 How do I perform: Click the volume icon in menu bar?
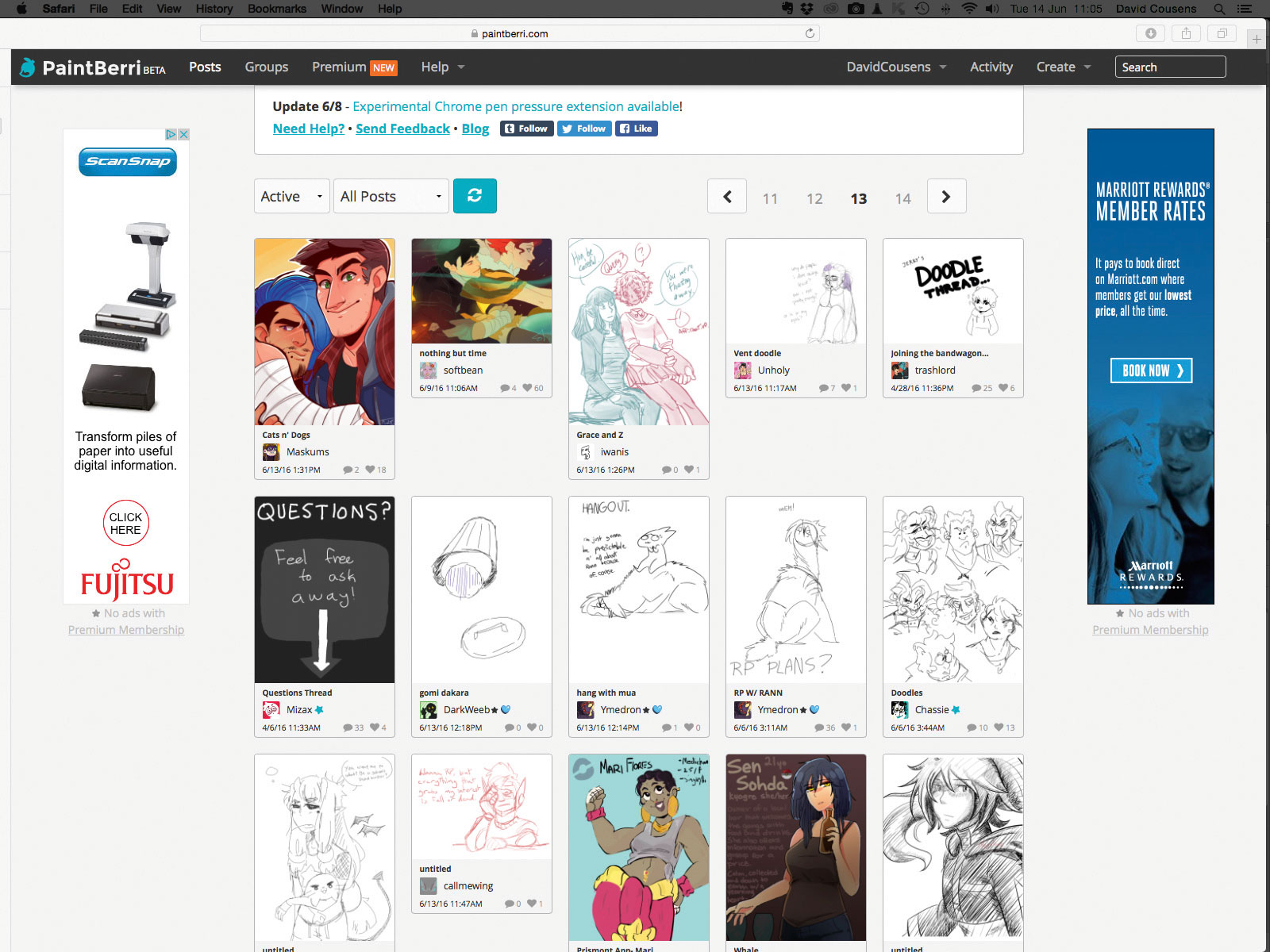coord(992,9)
